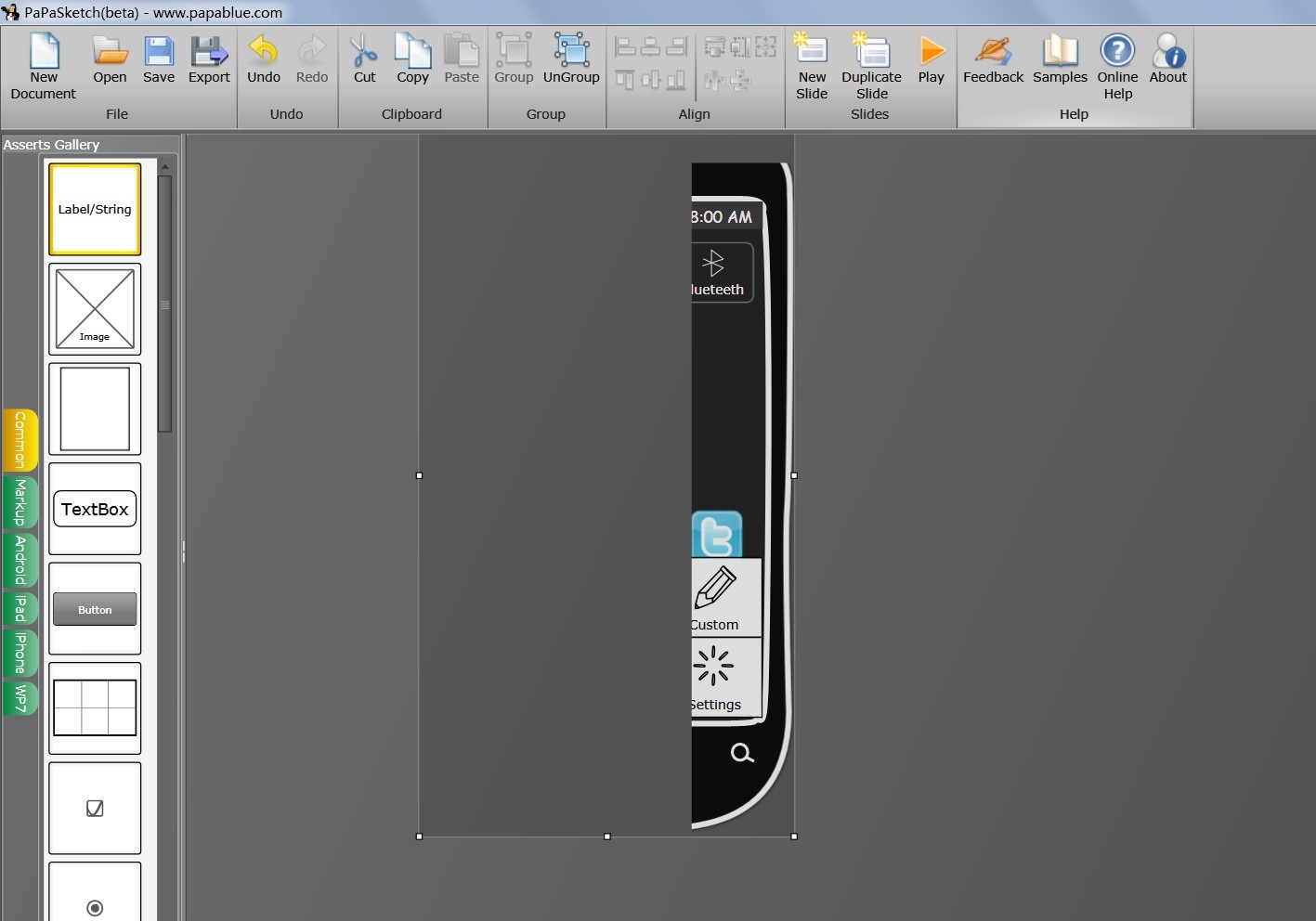Click the Twitter icon on canvas
This screenshot has width=1316, height=921.
coord(717,534)
